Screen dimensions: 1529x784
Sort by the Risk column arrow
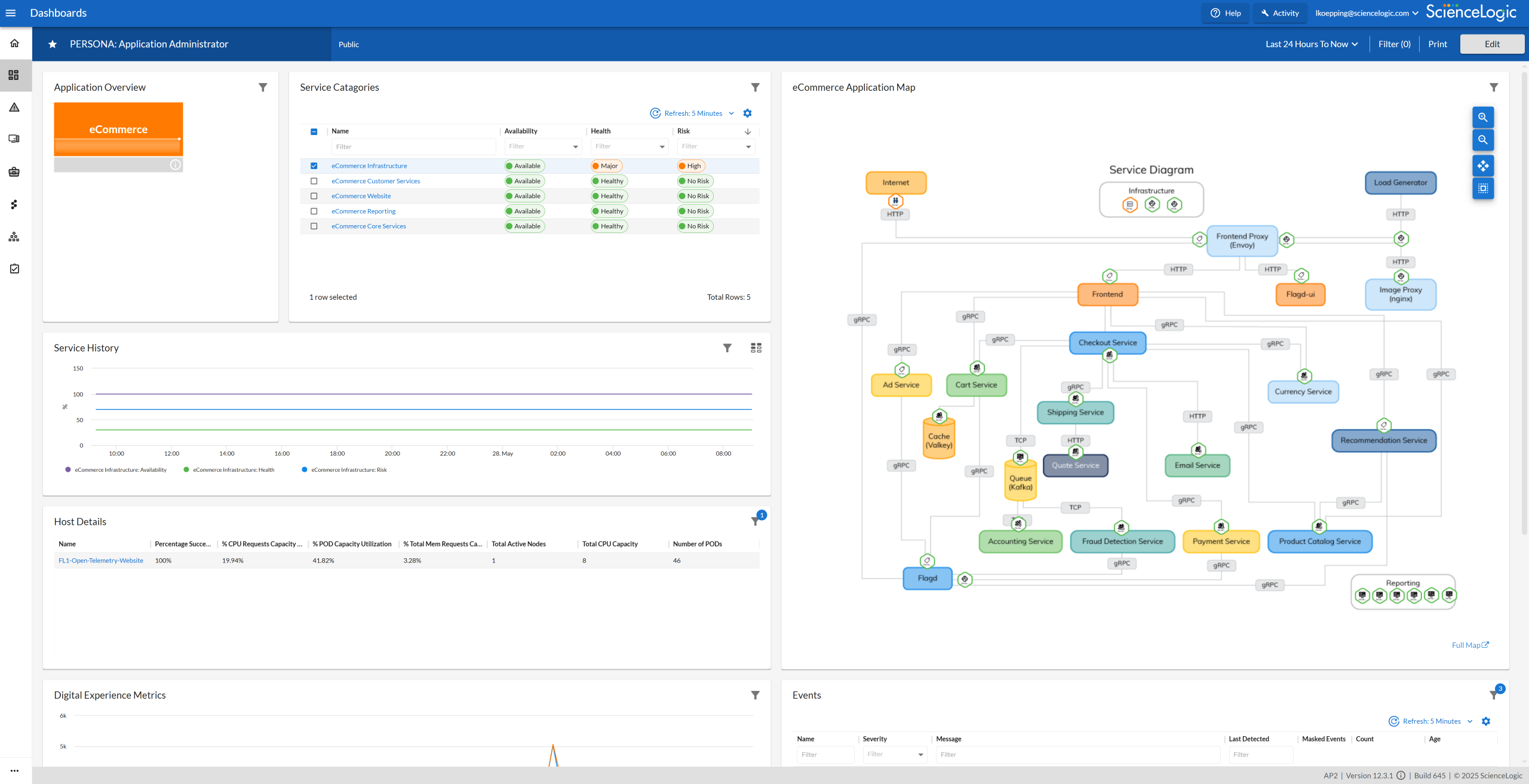point(748,131)
